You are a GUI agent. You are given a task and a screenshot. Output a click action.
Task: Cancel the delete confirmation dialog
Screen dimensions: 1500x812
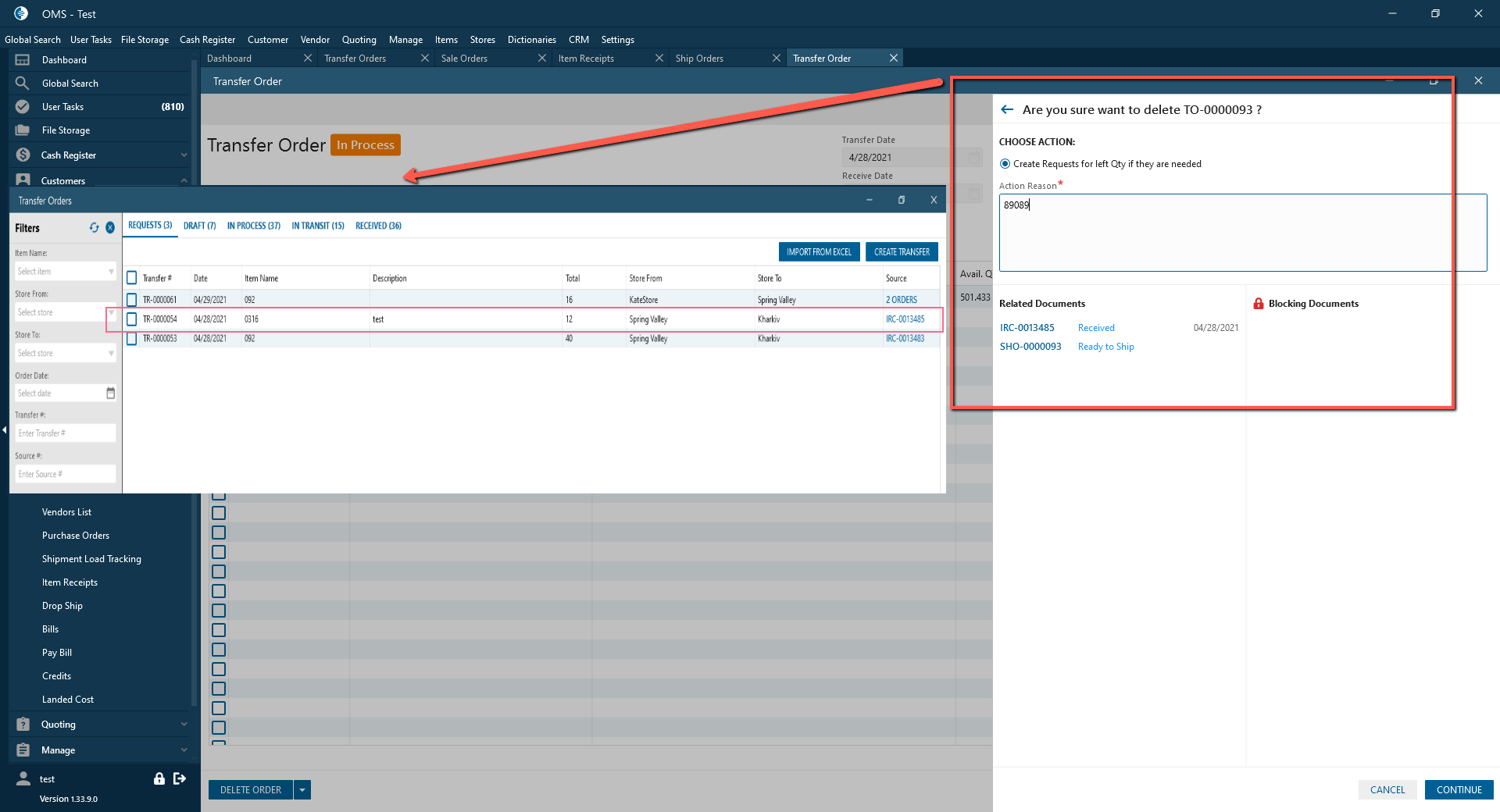[x=1387, y=790]
